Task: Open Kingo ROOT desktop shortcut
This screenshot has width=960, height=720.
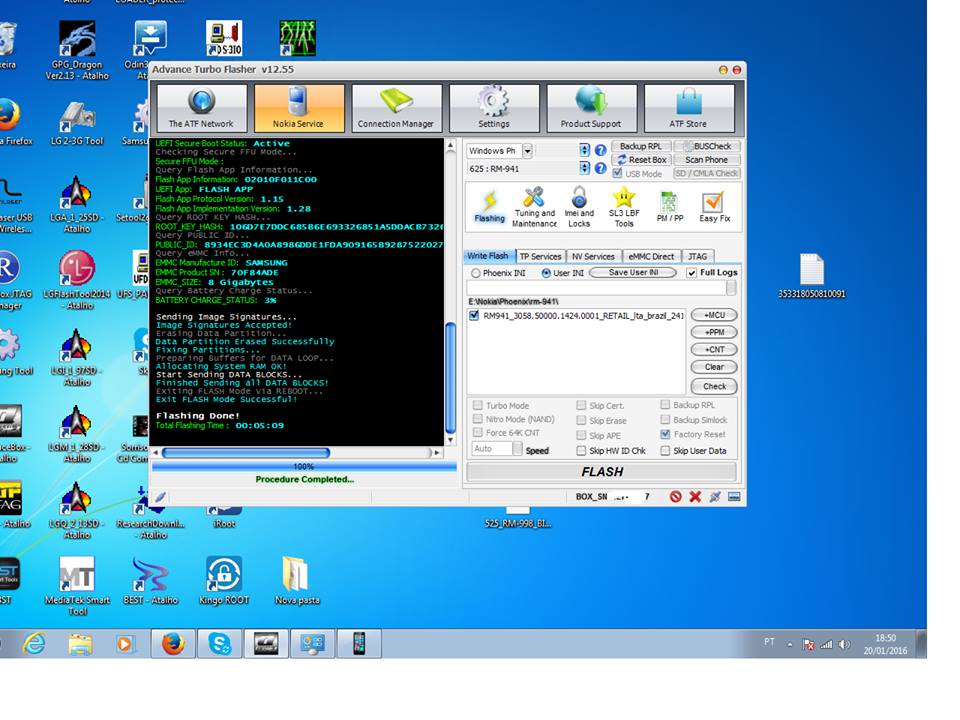Action: tap(224, 580)
